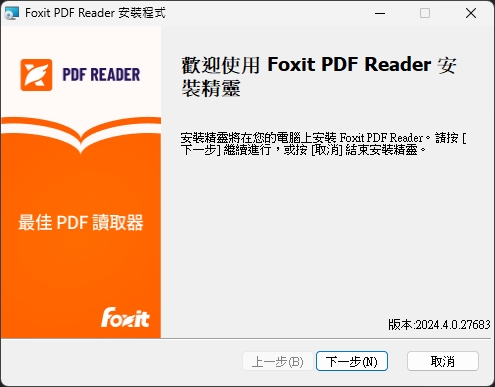Click the disabled 上一步(B) button

(x=278, y=361)
